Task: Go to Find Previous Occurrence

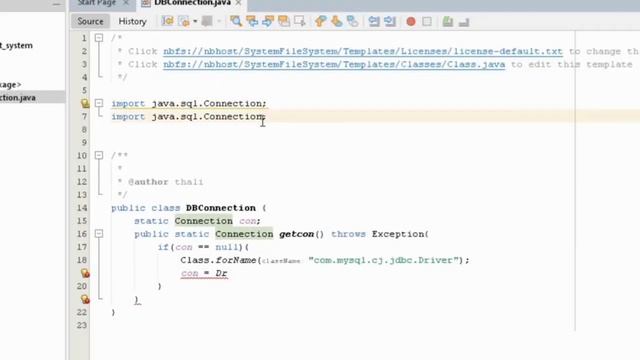Action: click(x=252, y=21)
